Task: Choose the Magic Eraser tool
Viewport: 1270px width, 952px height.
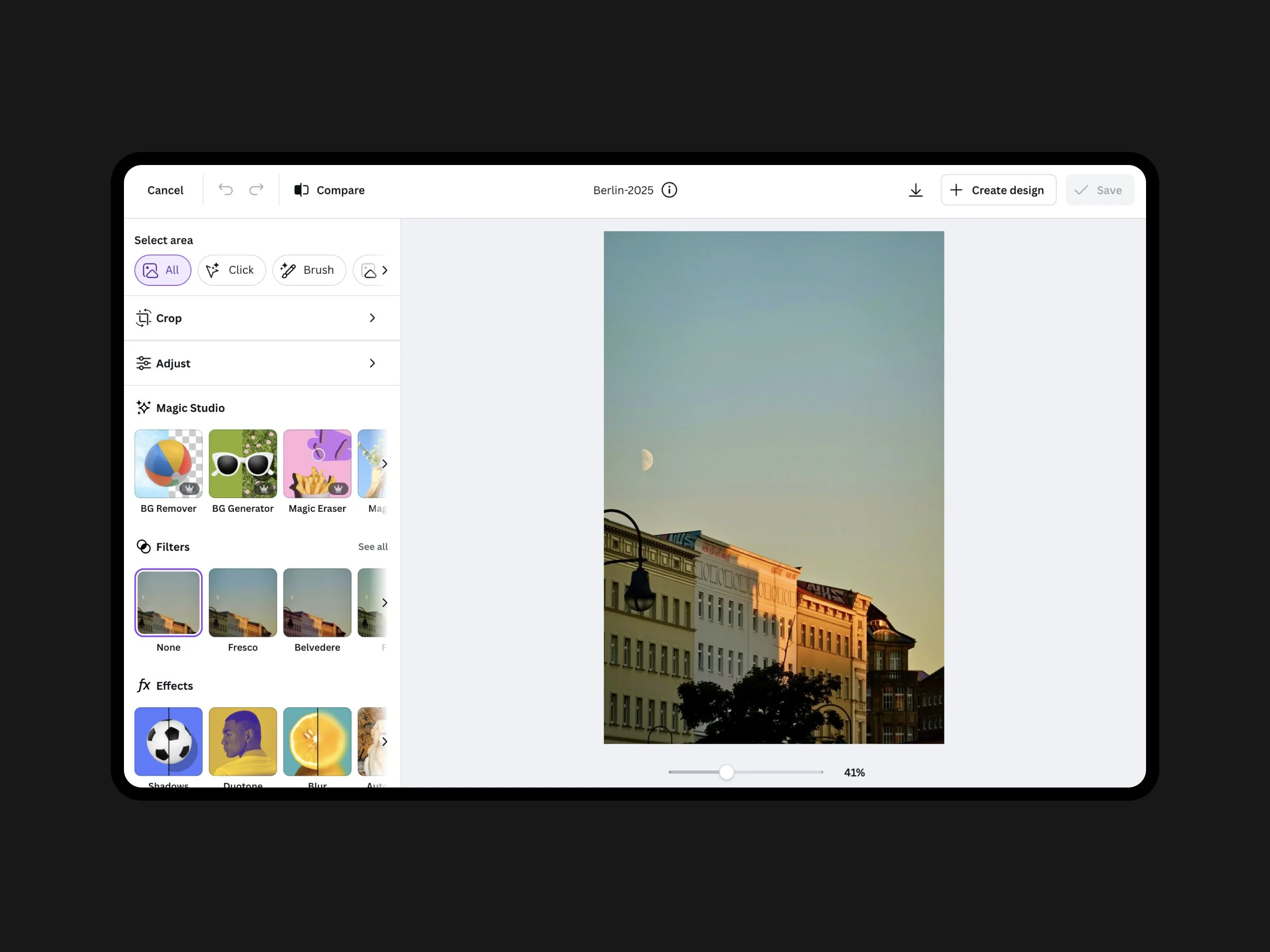Action: tap(317, 464)
